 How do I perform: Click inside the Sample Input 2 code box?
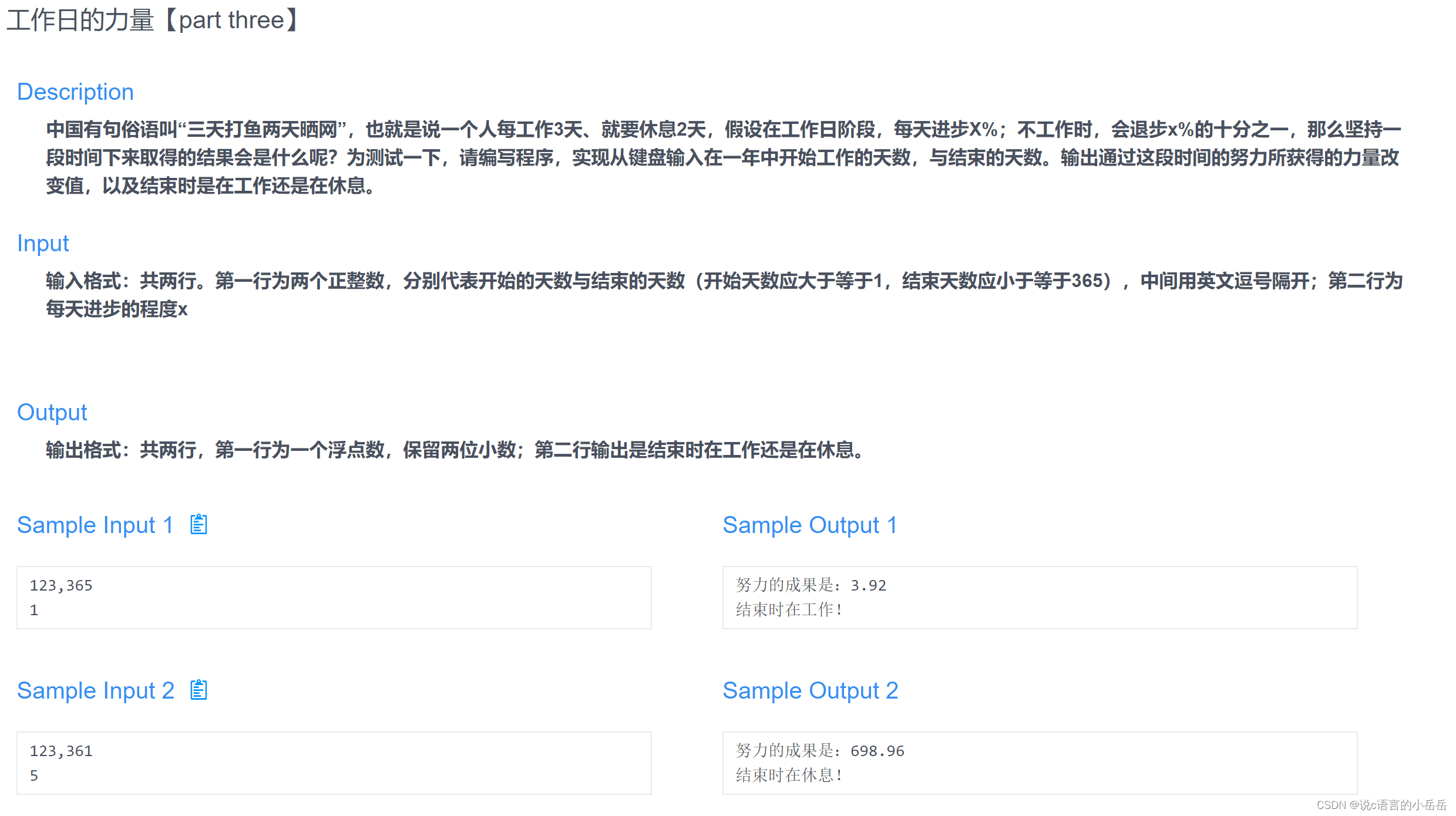click(334, 763)
